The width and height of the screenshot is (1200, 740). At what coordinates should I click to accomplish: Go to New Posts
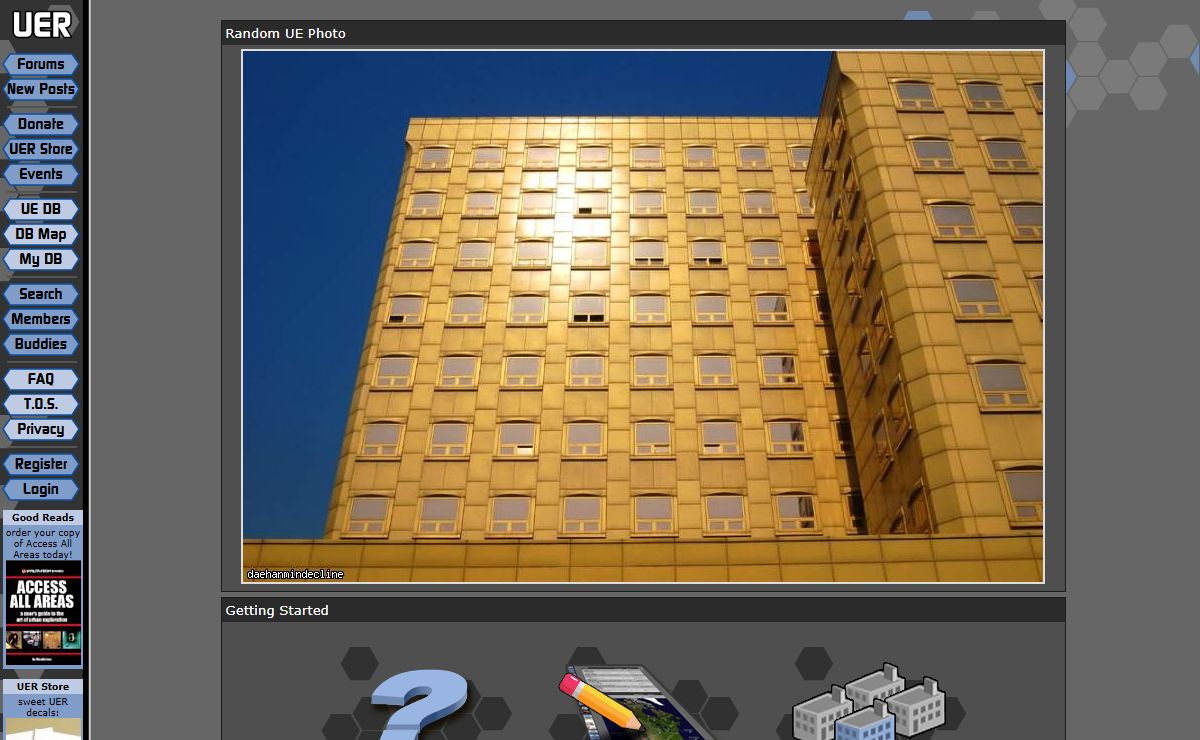(x=41, y=89)
